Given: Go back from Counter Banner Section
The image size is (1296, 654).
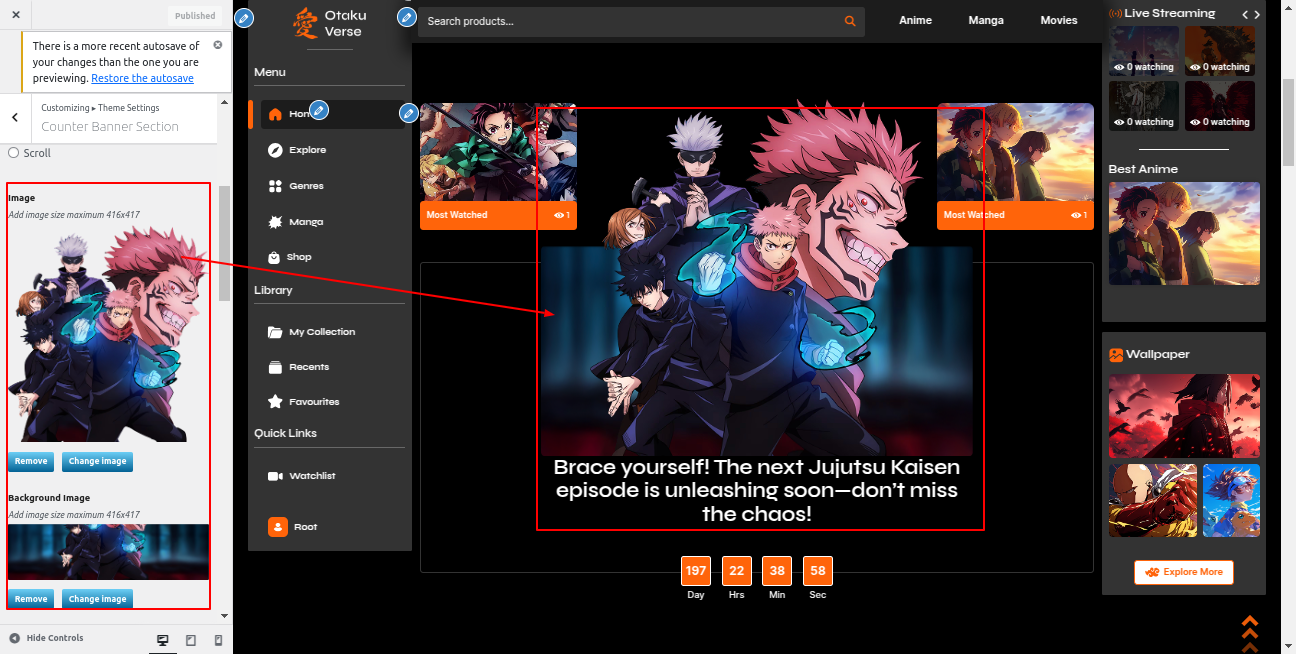Looking at the screenshot, I should pos(15,117).
